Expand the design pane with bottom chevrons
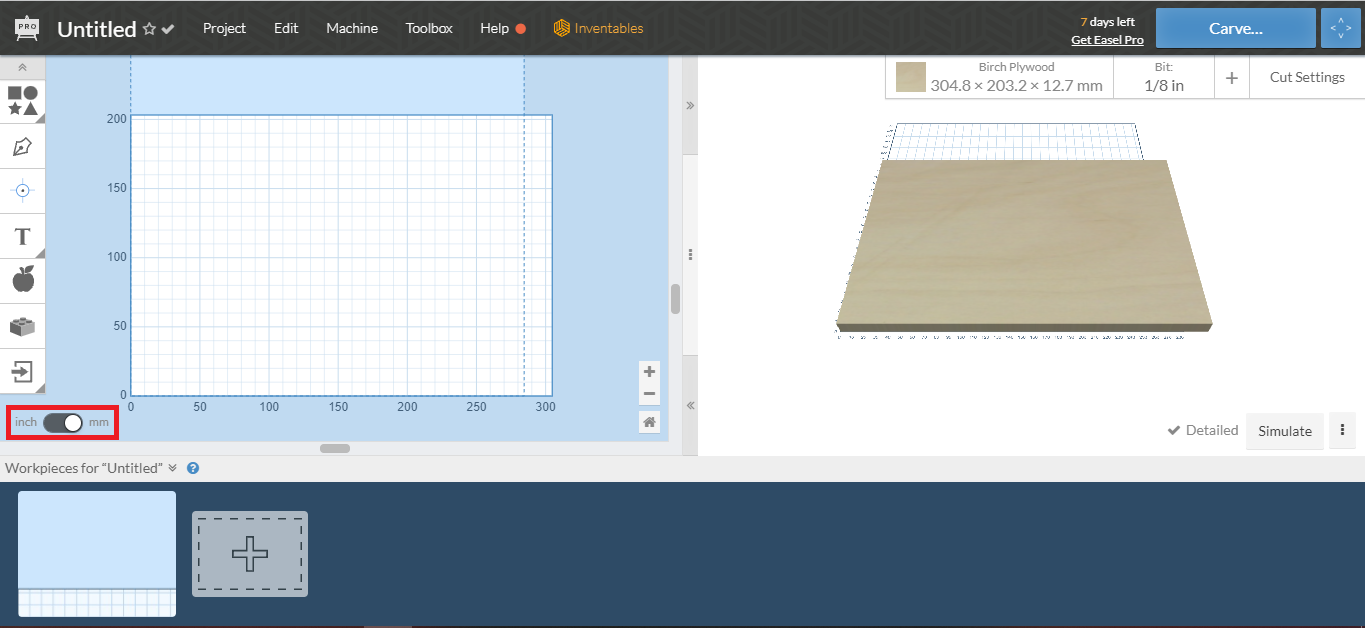The height and width of the screenshot is (628, 1365). point(690,405)
